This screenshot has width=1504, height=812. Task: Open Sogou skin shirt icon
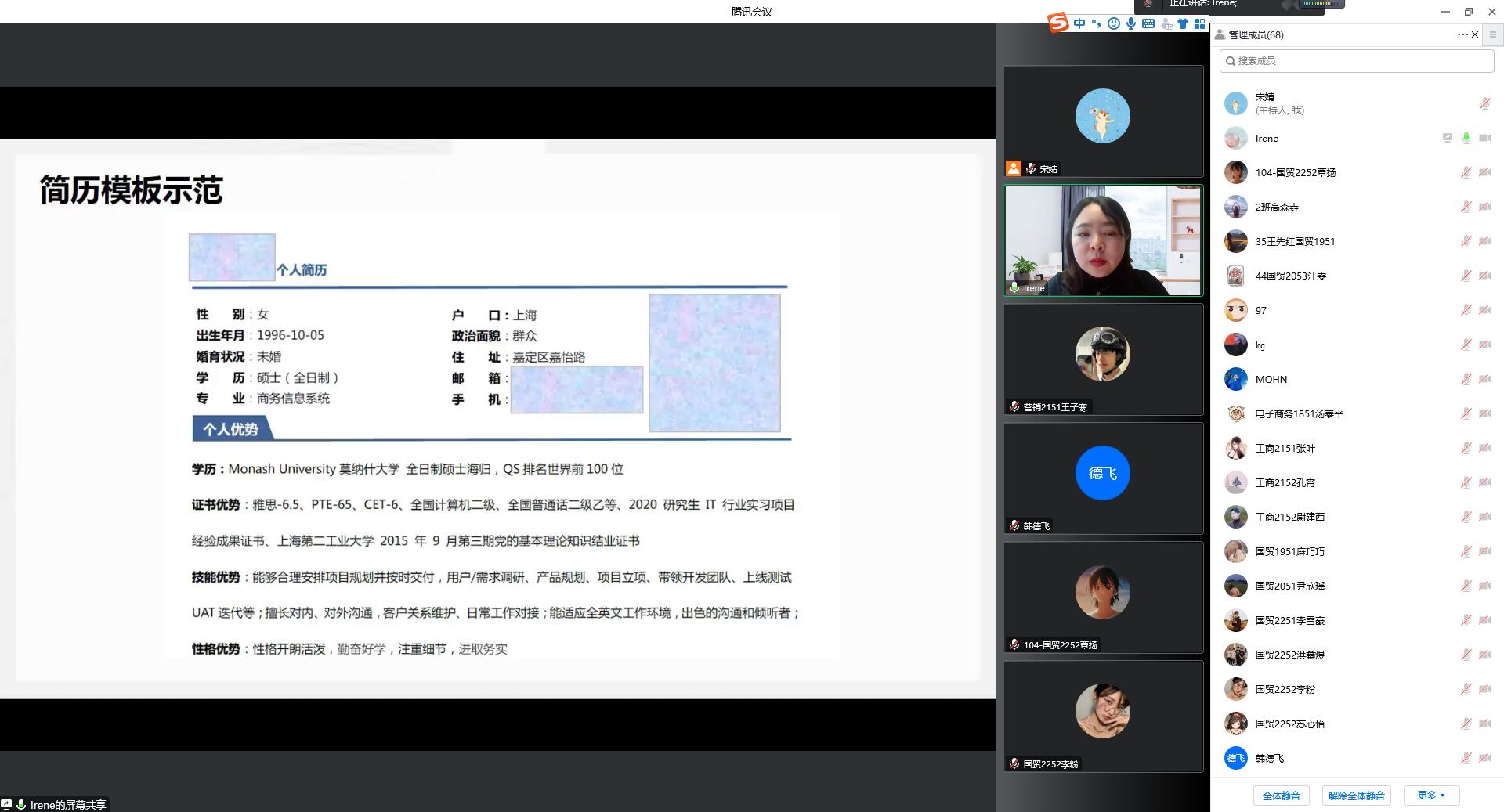[x=1183, y=23]
